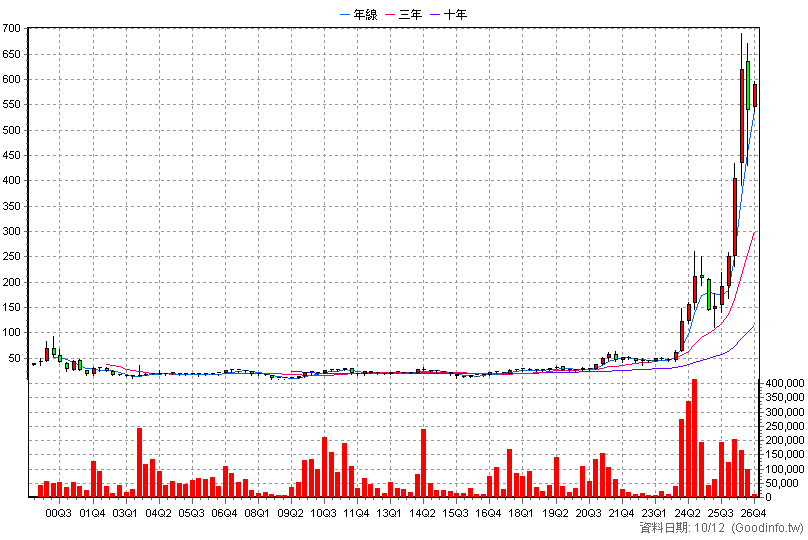Click the 年線 legend entry
The width and height of the screenshot is (808, 540).
click(x=359, y=14)
